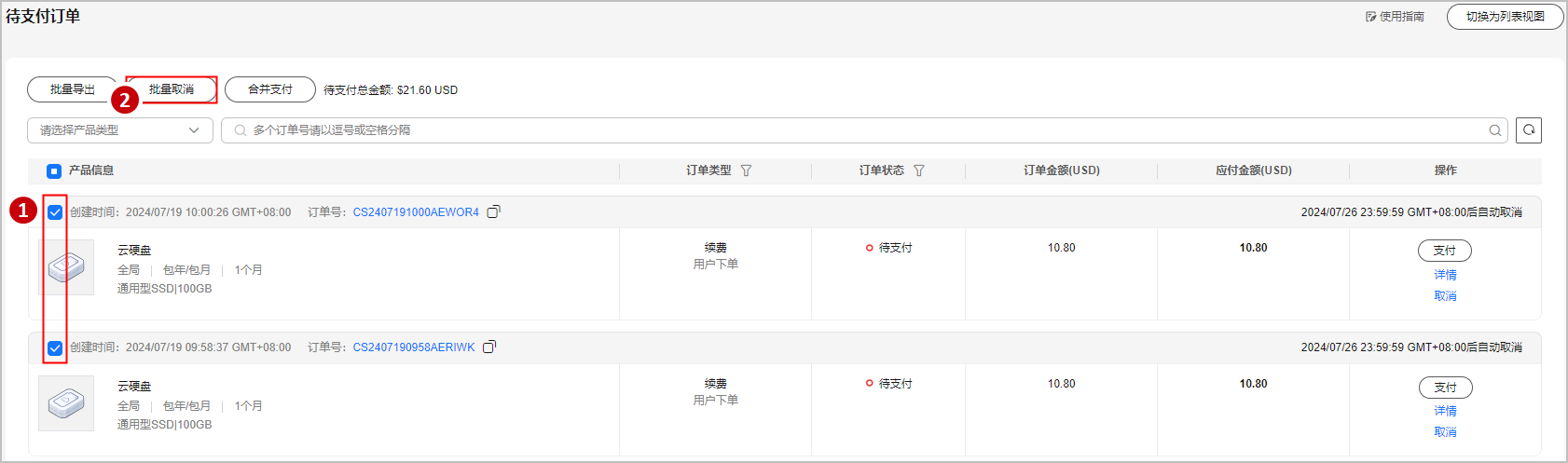Open the 订单状态 filter icon
This screenshot has height=463, width=1568.
click(919, 170)
